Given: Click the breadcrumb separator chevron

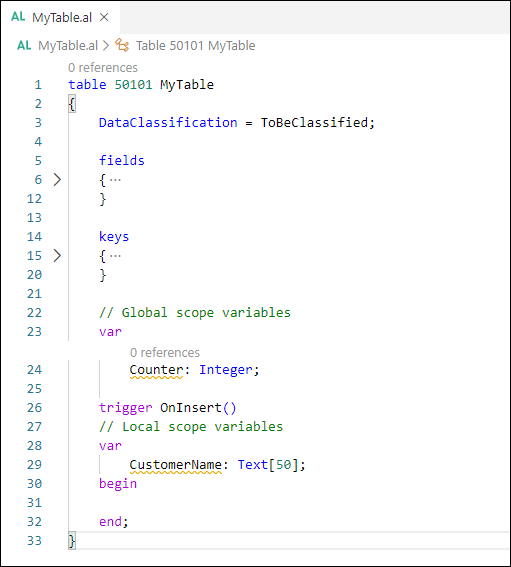Looking at the screenshot, I should coord(106,46).
